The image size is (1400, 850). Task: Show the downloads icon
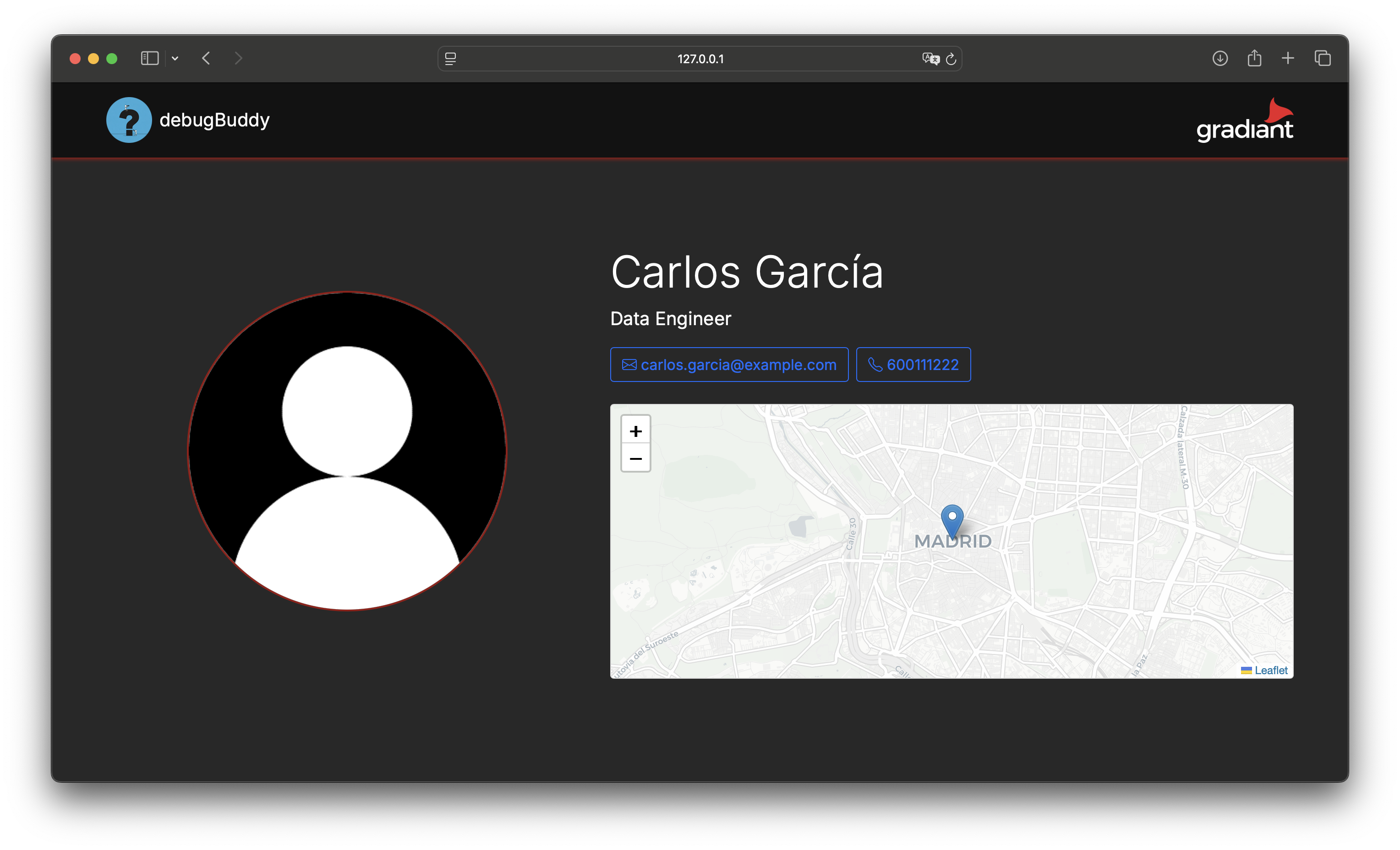pyautogui.click(x=1220, y=59)
